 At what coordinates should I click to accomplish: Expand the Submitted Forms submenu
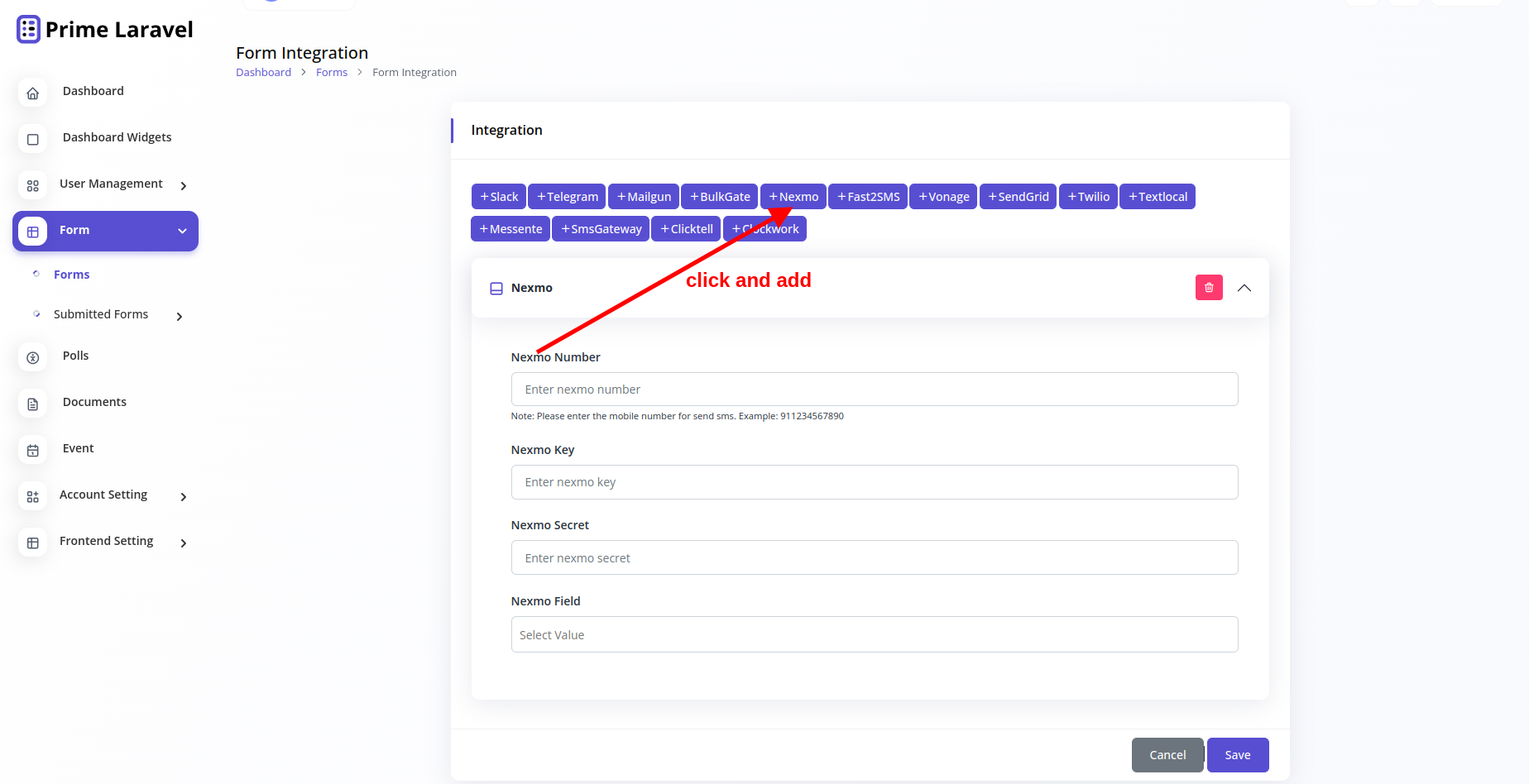[179, 316]
